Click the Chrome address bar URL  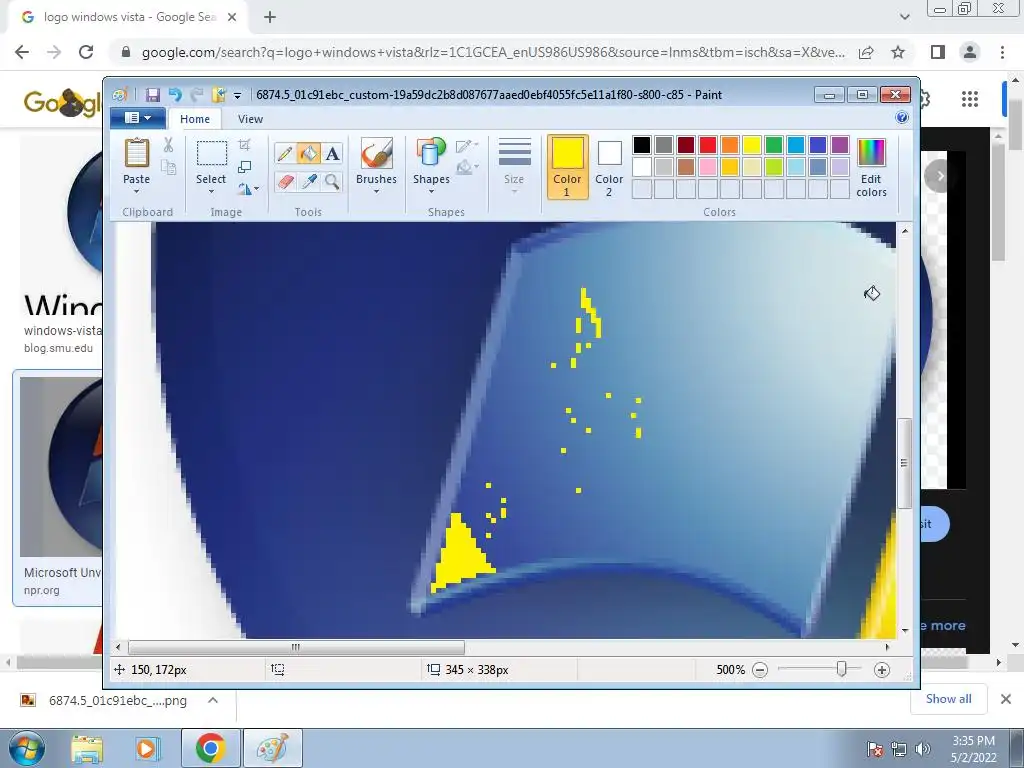tap(493, 52)
